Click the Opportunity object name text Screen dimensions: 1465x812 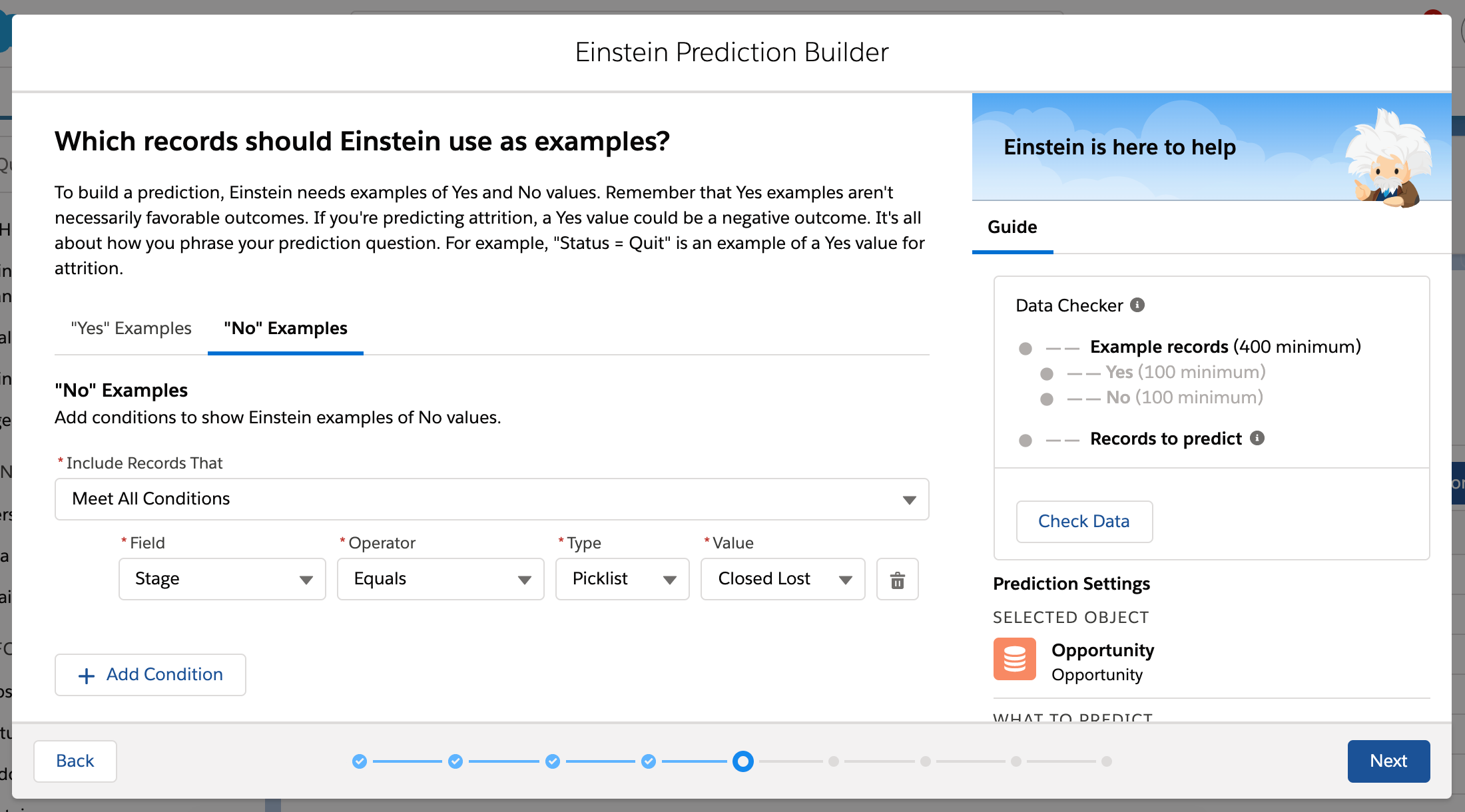coord(1103,650)
